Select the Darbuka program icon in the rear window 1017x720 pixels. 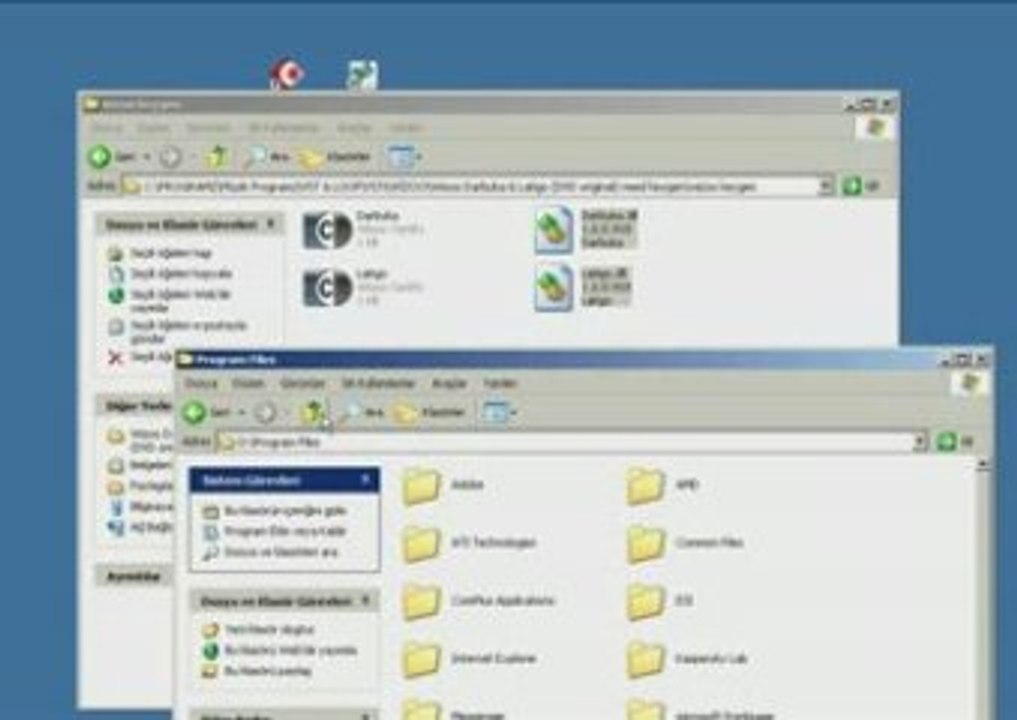pyautogui.click(x=363, y=229)
